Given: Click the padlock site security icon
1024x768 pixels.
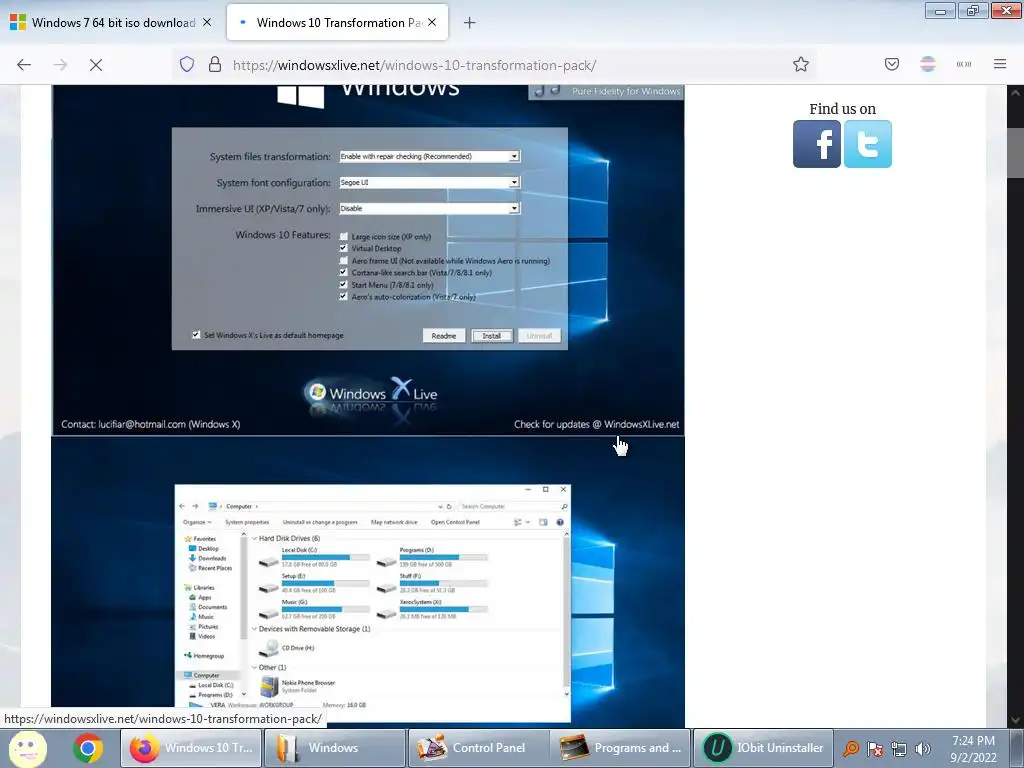Looking at the screenshot, I should [x=214, y=64].
